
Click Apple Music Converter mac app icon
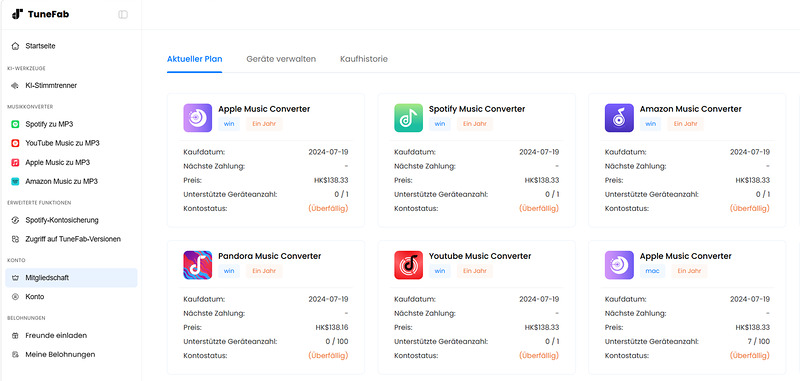(619, 265)
